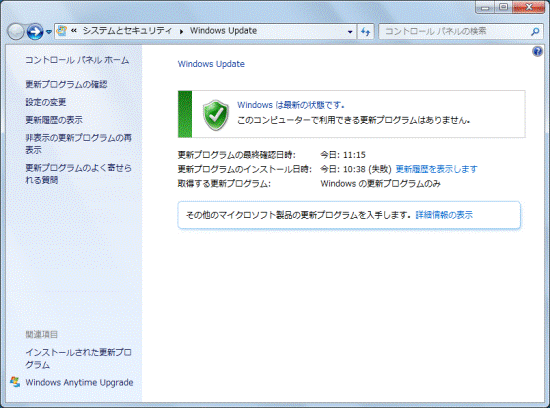The height and width of the screenshot is (408, 550).
Task: Open インストールされた更新プログラム link
Action: click(79, 359)
